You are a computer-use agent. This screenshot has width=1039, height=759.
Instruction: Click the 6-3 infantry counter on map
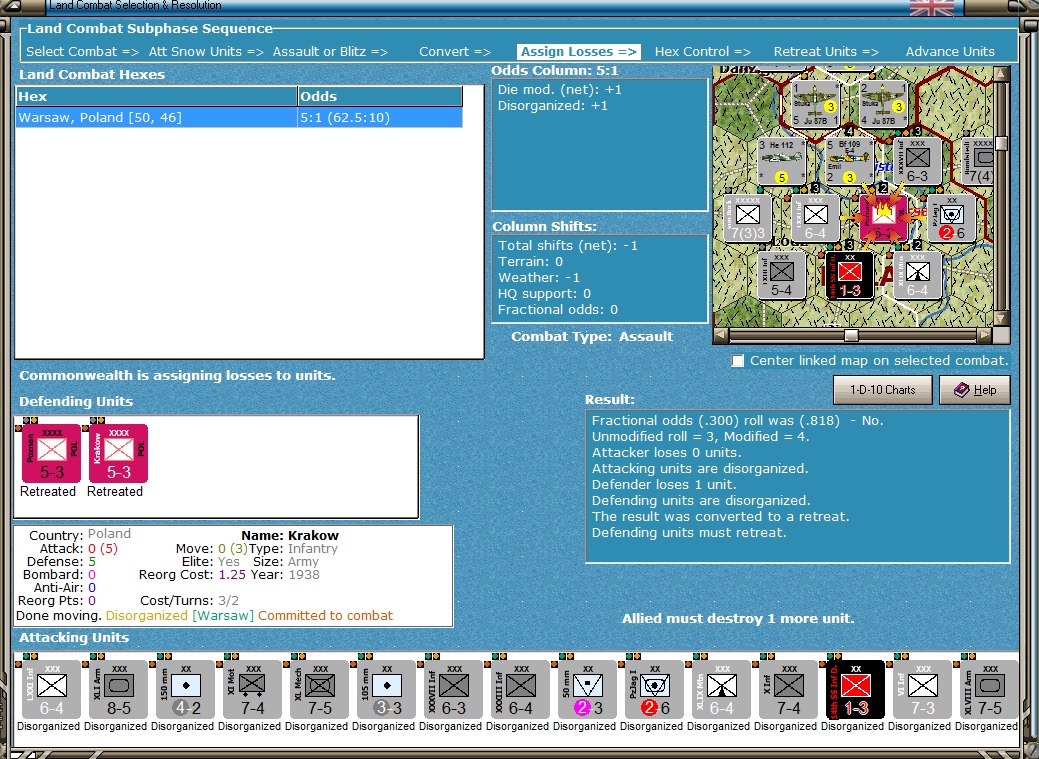pyautogui.click(x=918, y=161)
